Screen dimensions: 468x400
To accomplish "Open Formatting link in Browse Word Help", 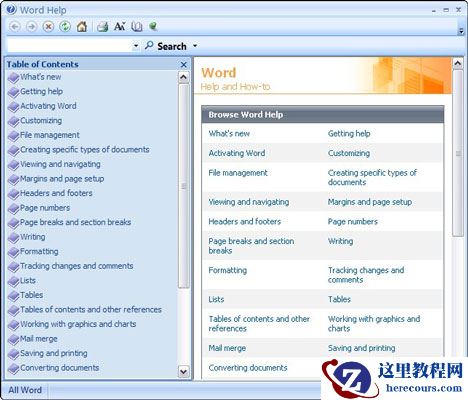I will pyautogui.click(x=228, y=270).
